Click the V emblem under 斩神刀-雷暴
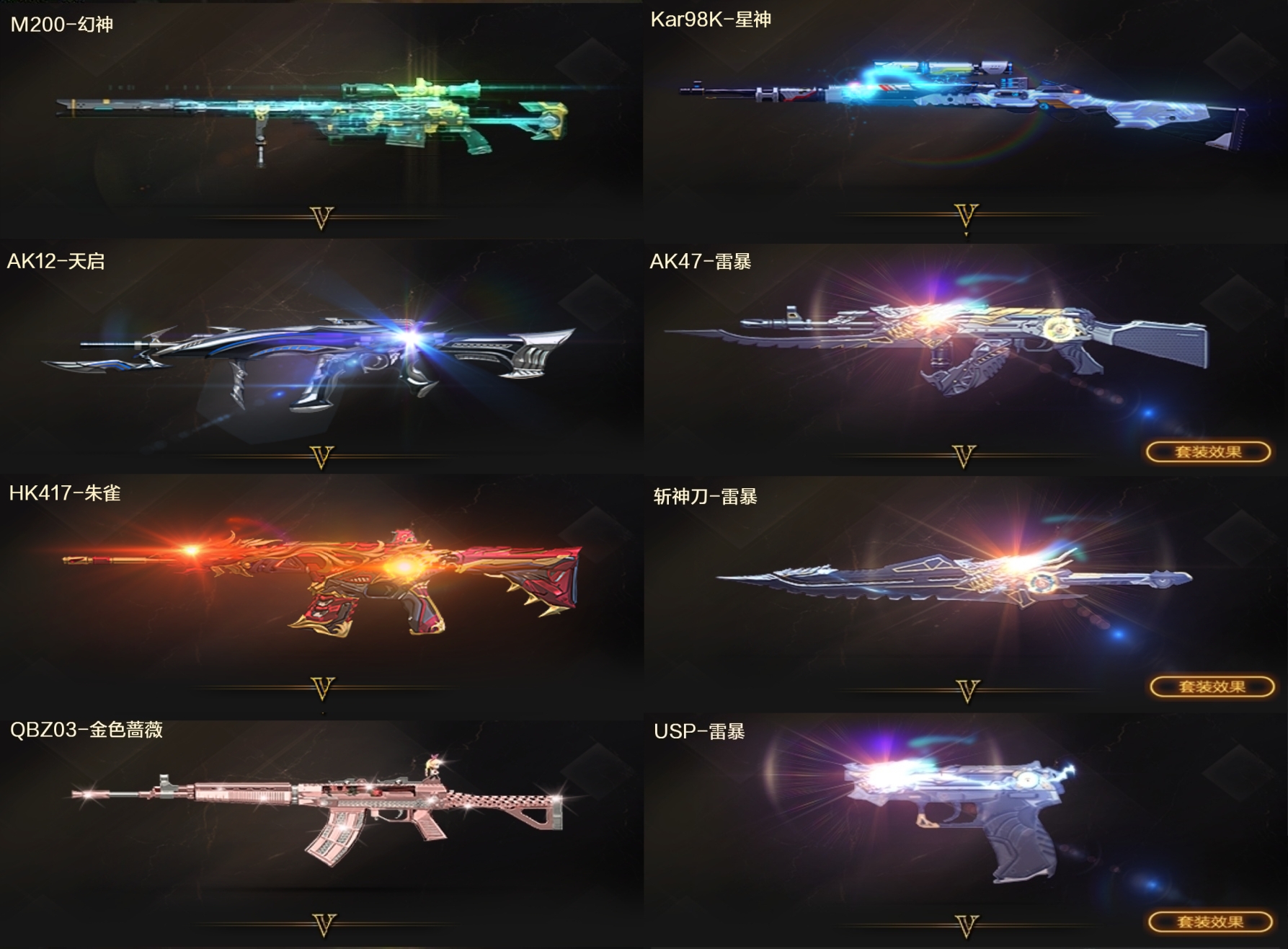This screenshot has width=1288, height=949. click(967, 691)
